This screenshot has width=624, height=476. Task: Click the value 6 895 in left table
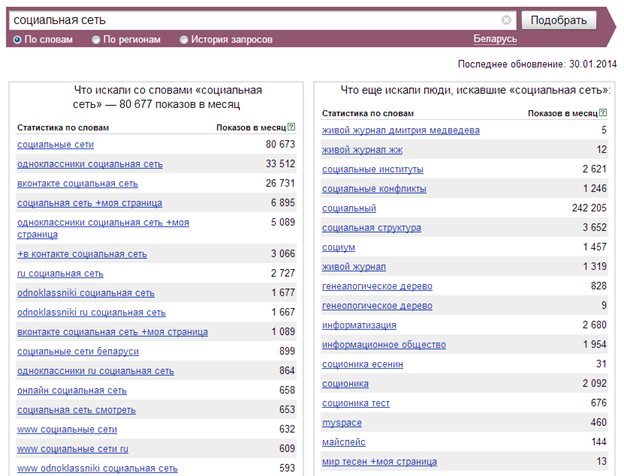click(283, 203)
